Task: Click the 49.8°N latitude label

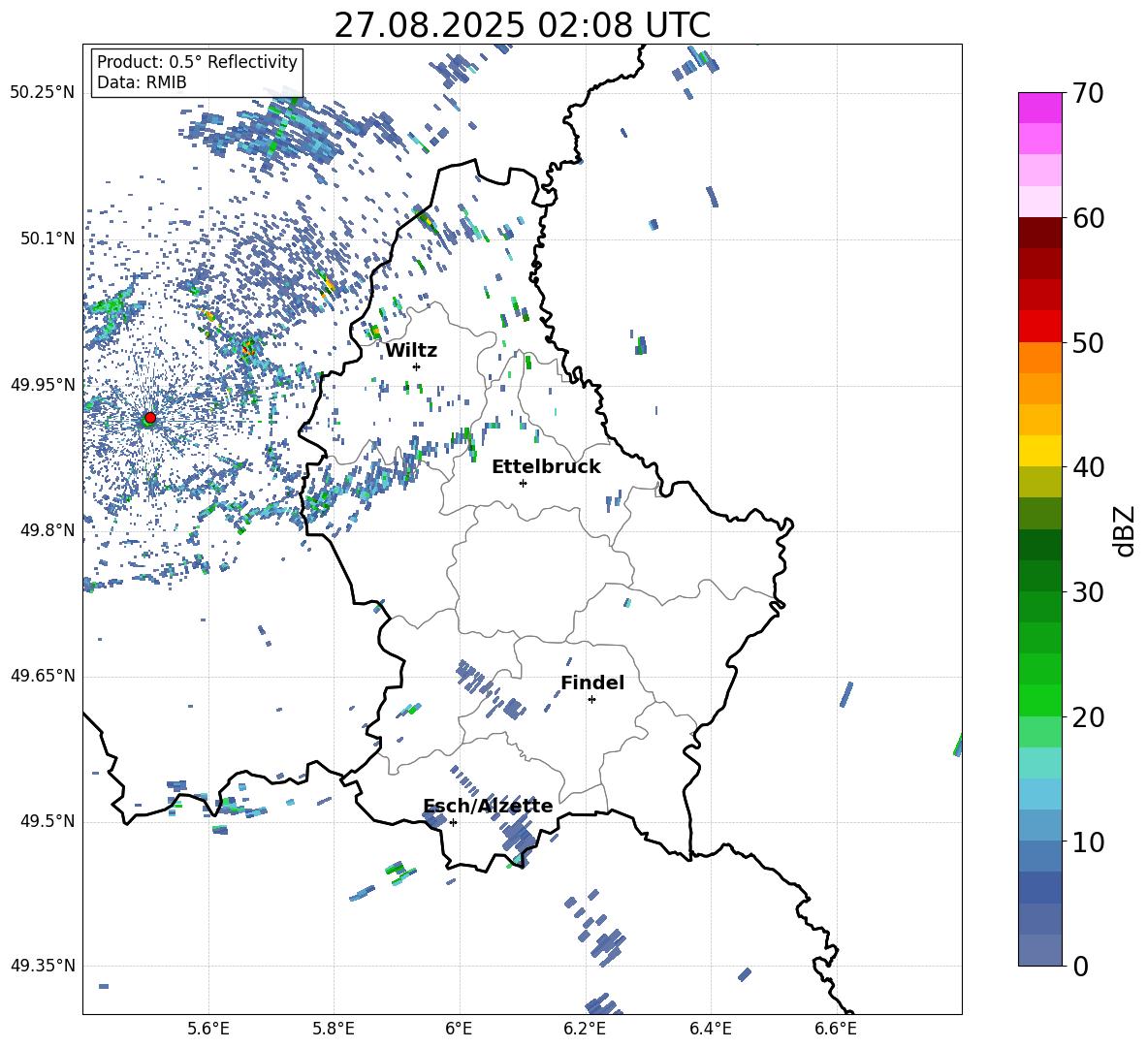Action: point(48,530)
